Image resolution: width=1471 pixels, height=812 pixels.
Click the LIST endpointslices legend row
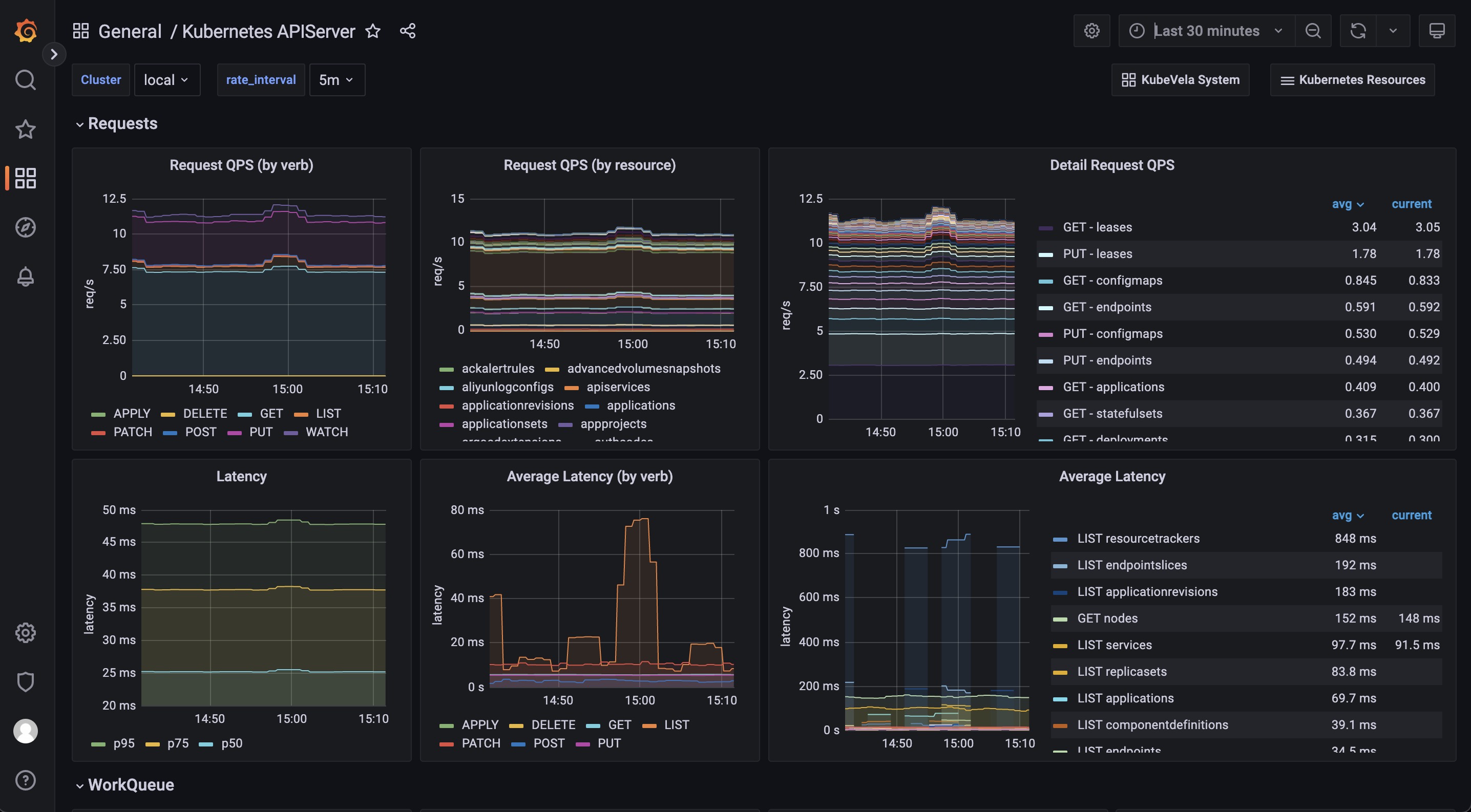1247,566
